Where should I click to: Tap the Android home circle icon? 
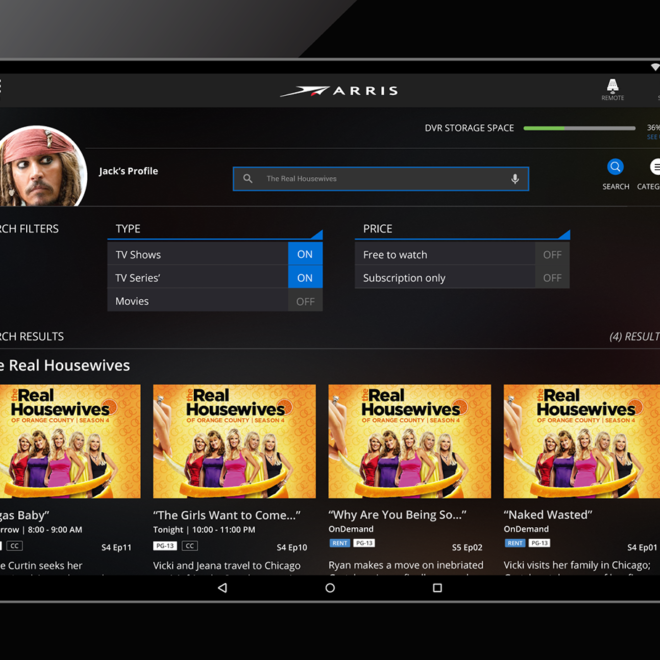pyautogui.click(x=330, y=588)
